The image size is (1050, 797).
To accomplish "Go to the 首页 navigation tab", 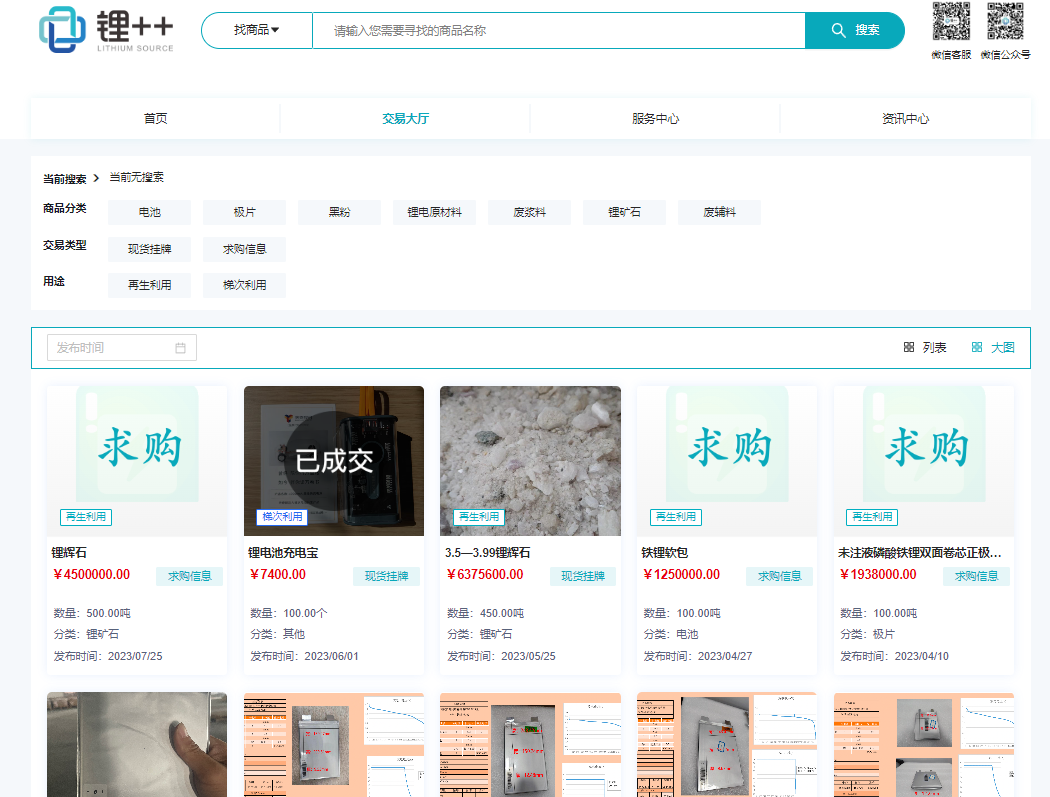I will tap(155, 119).
